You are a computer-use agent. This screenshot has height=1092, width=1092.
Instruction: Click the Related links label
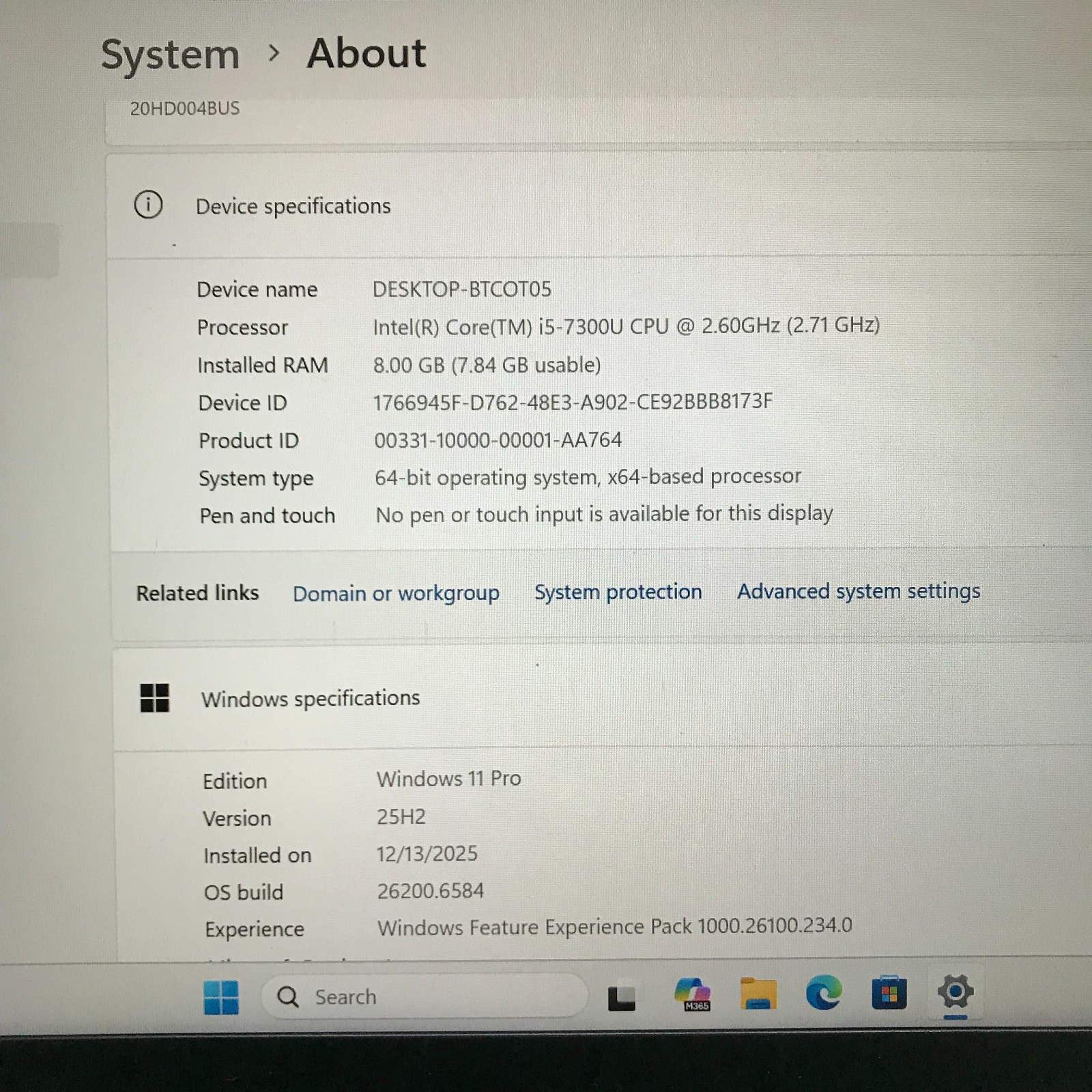(x=197, y=593)
